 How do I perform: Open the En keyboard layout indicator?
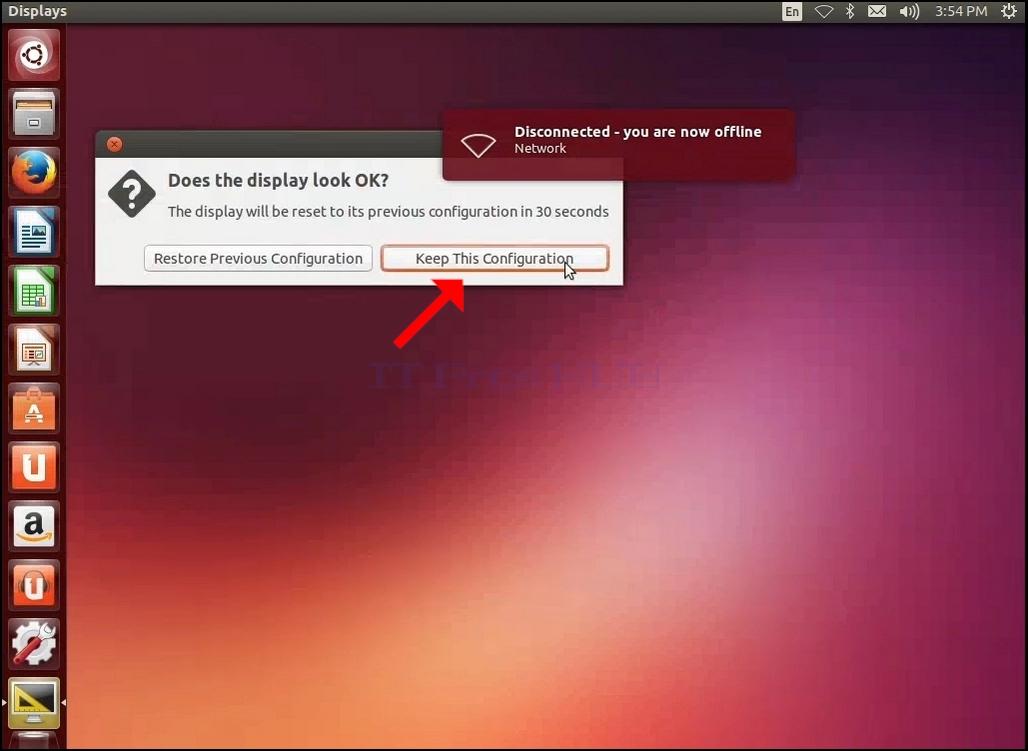pos(792,11)
